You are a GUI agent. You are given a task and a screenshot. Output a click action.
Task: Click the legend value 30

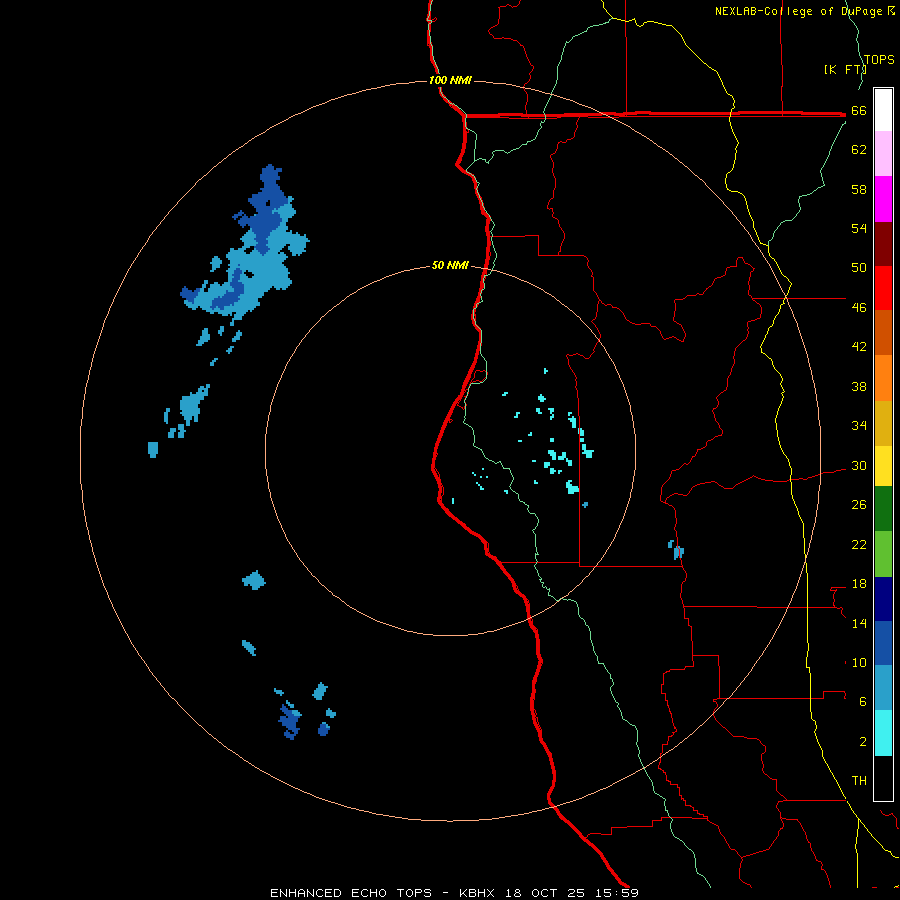(859, 465)
